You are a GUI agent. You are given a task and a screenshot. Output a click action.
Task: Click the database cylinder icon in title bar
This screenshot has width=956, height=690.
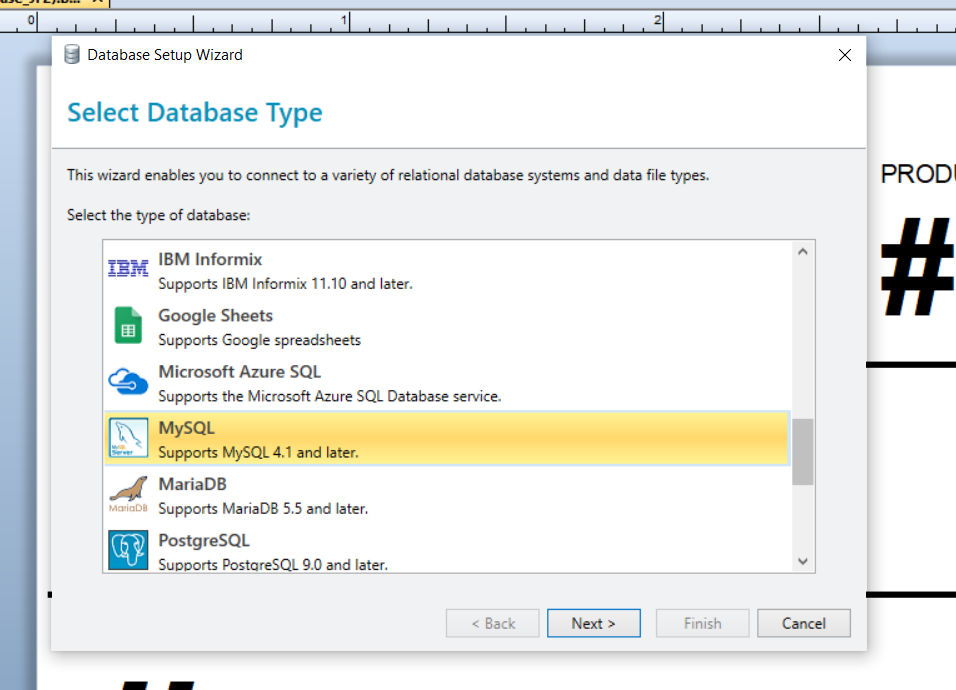click(x=72, y=54)
